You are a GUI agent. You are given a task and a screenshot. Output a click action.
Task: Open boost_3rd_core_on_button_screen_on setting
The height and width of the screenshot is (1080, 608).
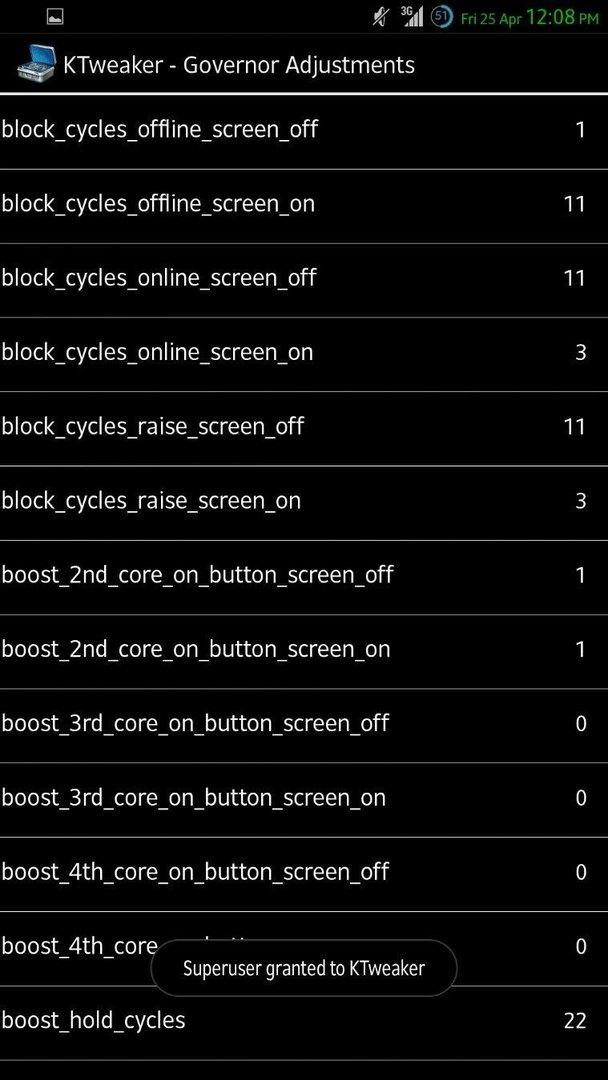click(x=304, y=800)
